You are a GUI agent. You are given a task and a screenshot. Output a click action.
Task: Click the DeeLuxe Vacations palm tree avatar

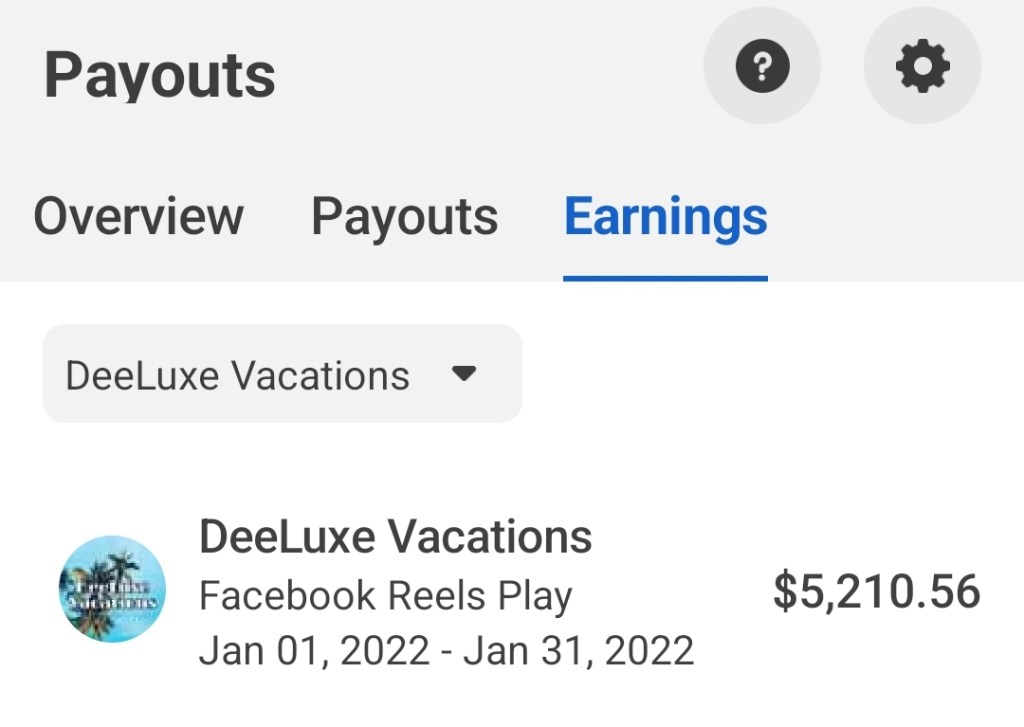point(112,589)
